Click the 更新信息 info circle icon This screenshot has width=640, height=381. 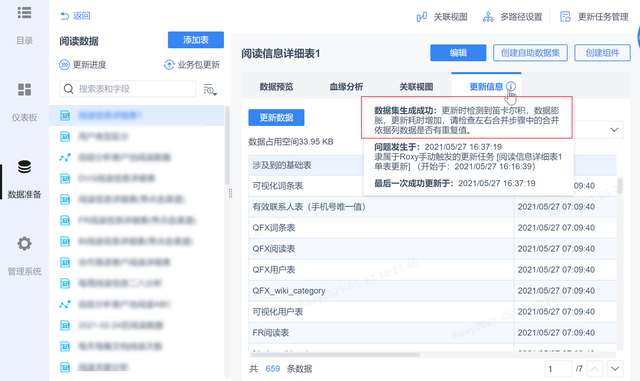[511, 87]
